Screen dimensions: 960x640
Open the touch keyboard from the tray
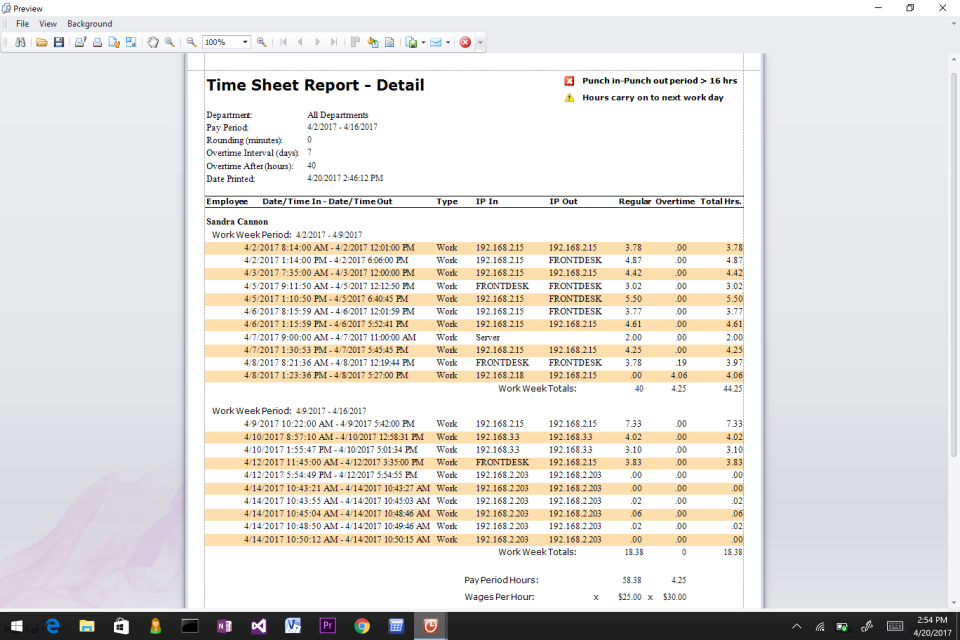[x=895, y=626]
